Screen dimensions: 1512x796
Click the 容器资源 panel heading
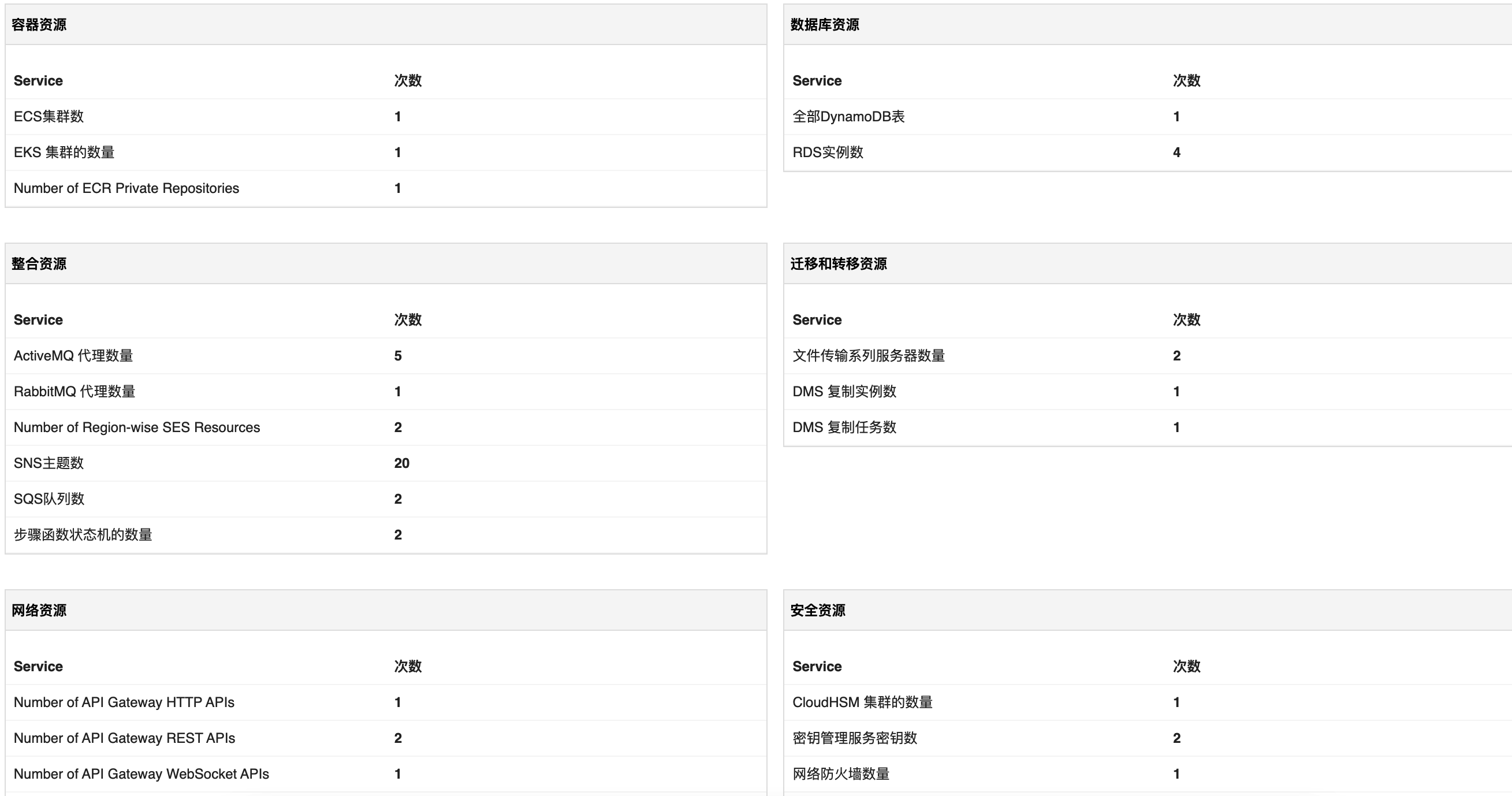pyautogui.click(x=39, y=25)
